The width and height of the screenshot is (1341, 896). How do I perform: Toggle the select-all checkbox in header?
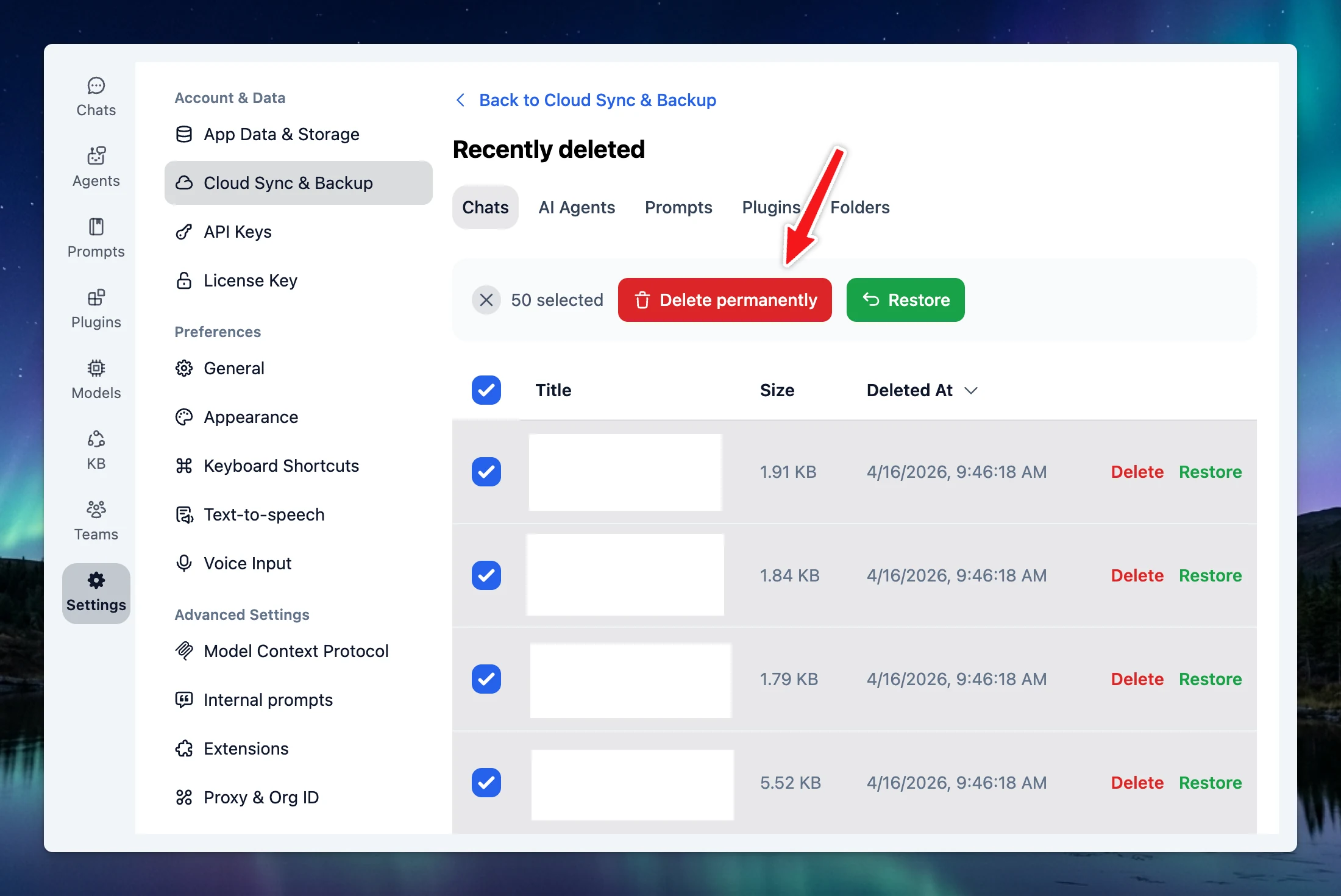[486, 390]
